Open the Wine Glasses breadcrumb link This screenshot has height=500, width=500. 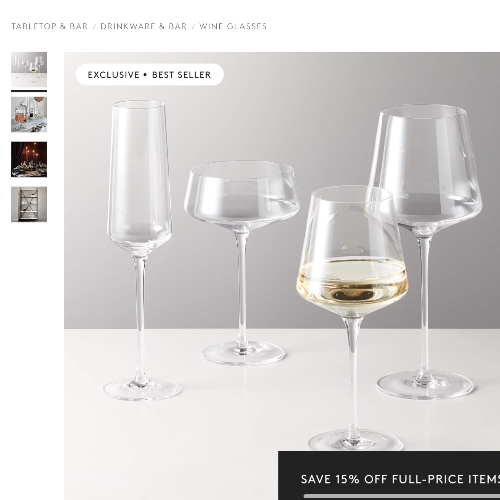[233, 26]
